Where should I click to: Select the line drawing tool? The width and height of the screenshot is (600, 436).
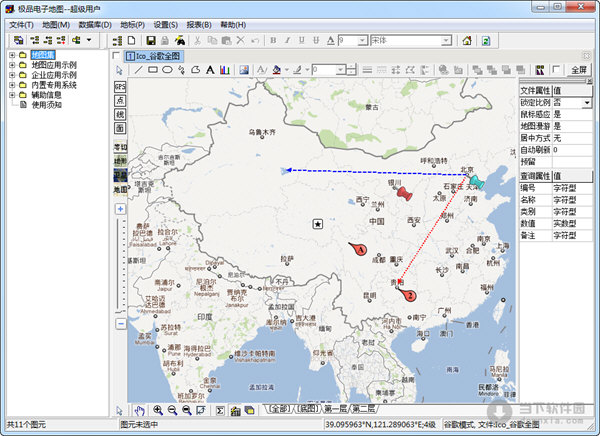point(138,70)
